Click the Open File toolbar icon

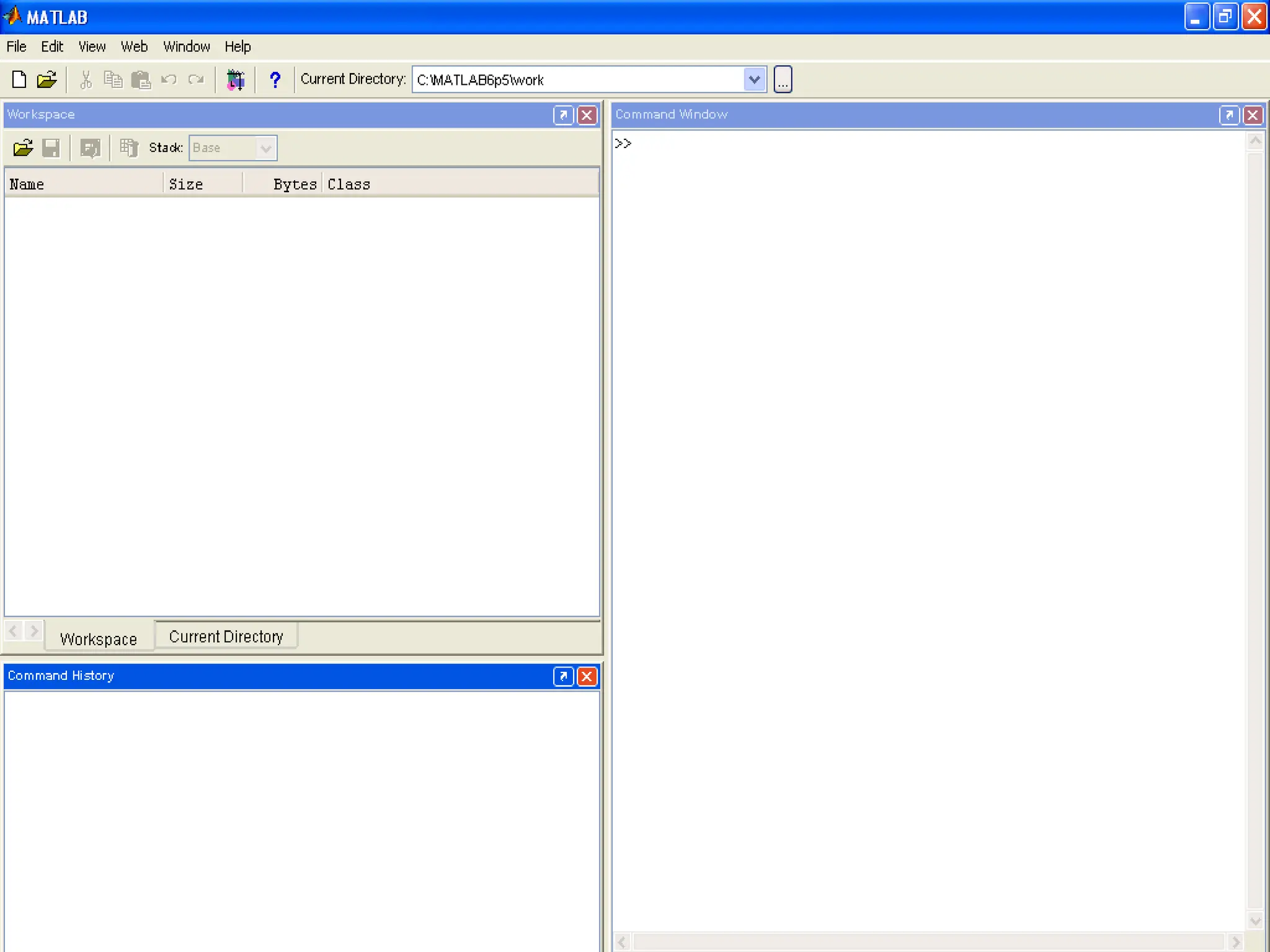pyautogui.click(x=47, y=80)
